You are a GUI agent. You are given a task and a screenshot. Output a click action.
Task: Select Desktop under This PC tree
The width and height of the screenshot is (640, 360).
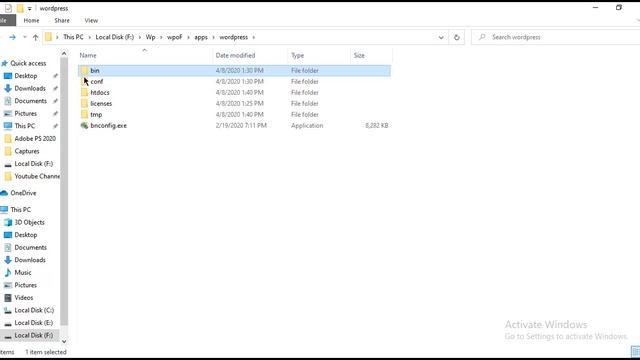26,235
